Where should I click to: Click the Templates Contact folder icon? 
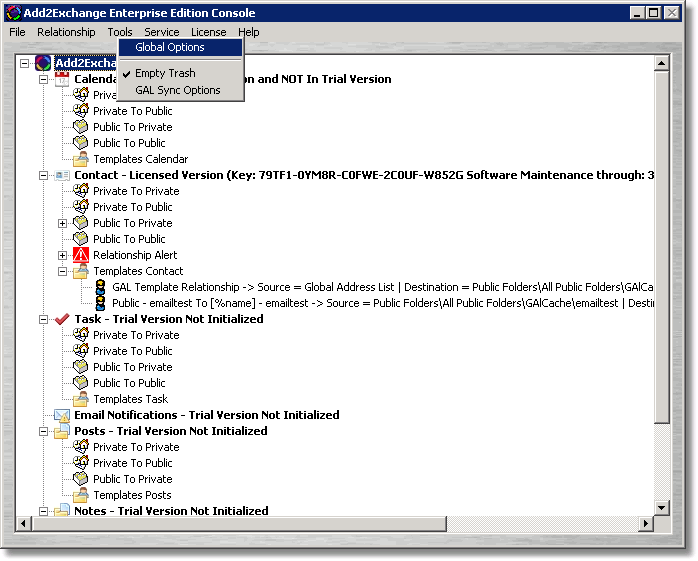pos(81,271)
